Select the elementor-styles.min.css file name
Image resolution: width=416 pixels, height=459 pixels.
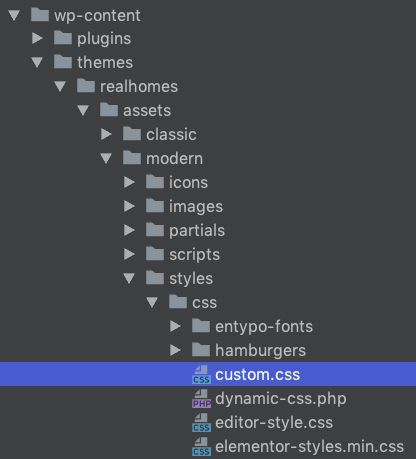tap(309, 447)
